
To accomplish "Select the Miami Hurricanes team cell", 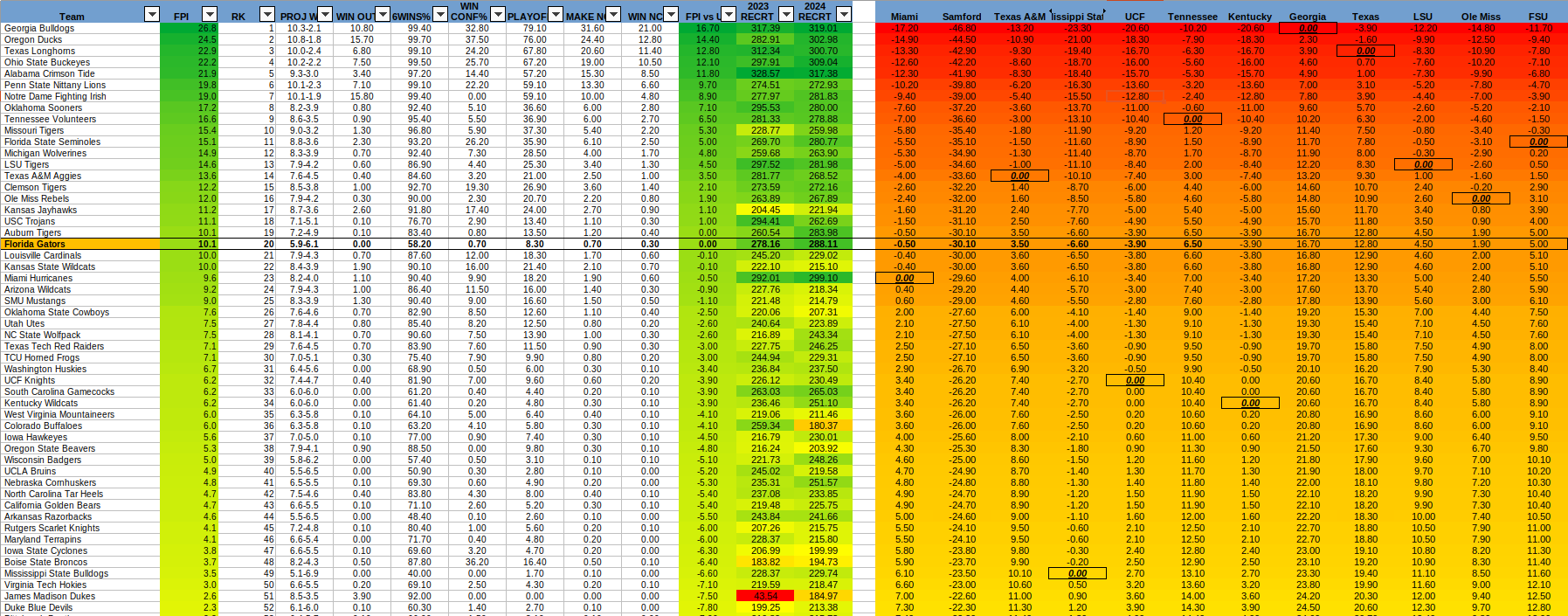I will pos(80,278).
